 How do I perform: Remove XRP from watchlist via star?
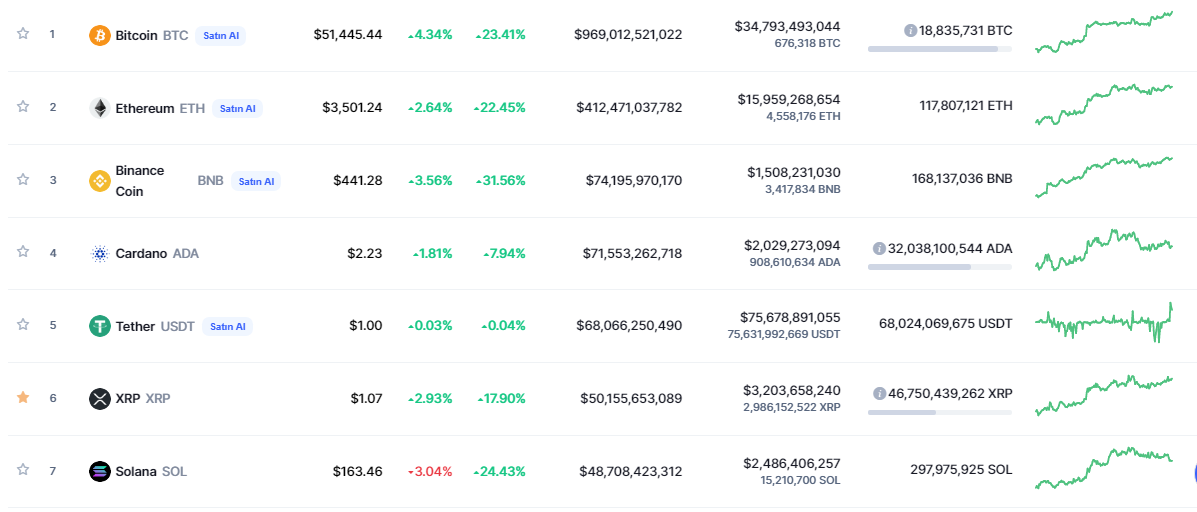[23, 398]
